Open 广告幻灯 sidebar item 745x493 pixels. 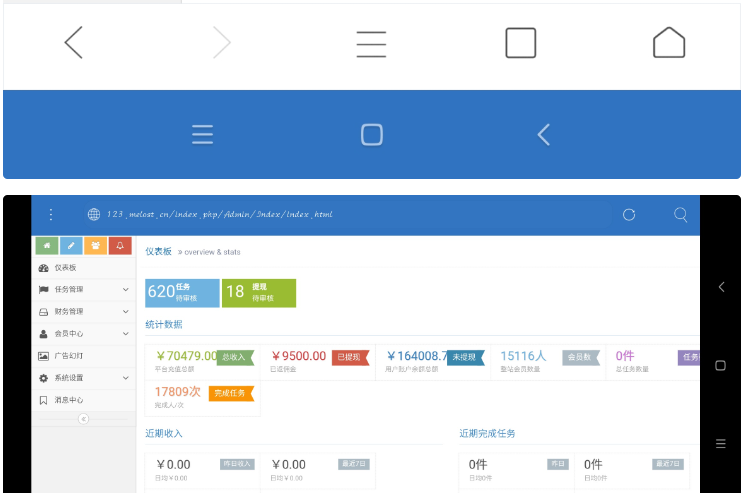click(x=84, y=356)
